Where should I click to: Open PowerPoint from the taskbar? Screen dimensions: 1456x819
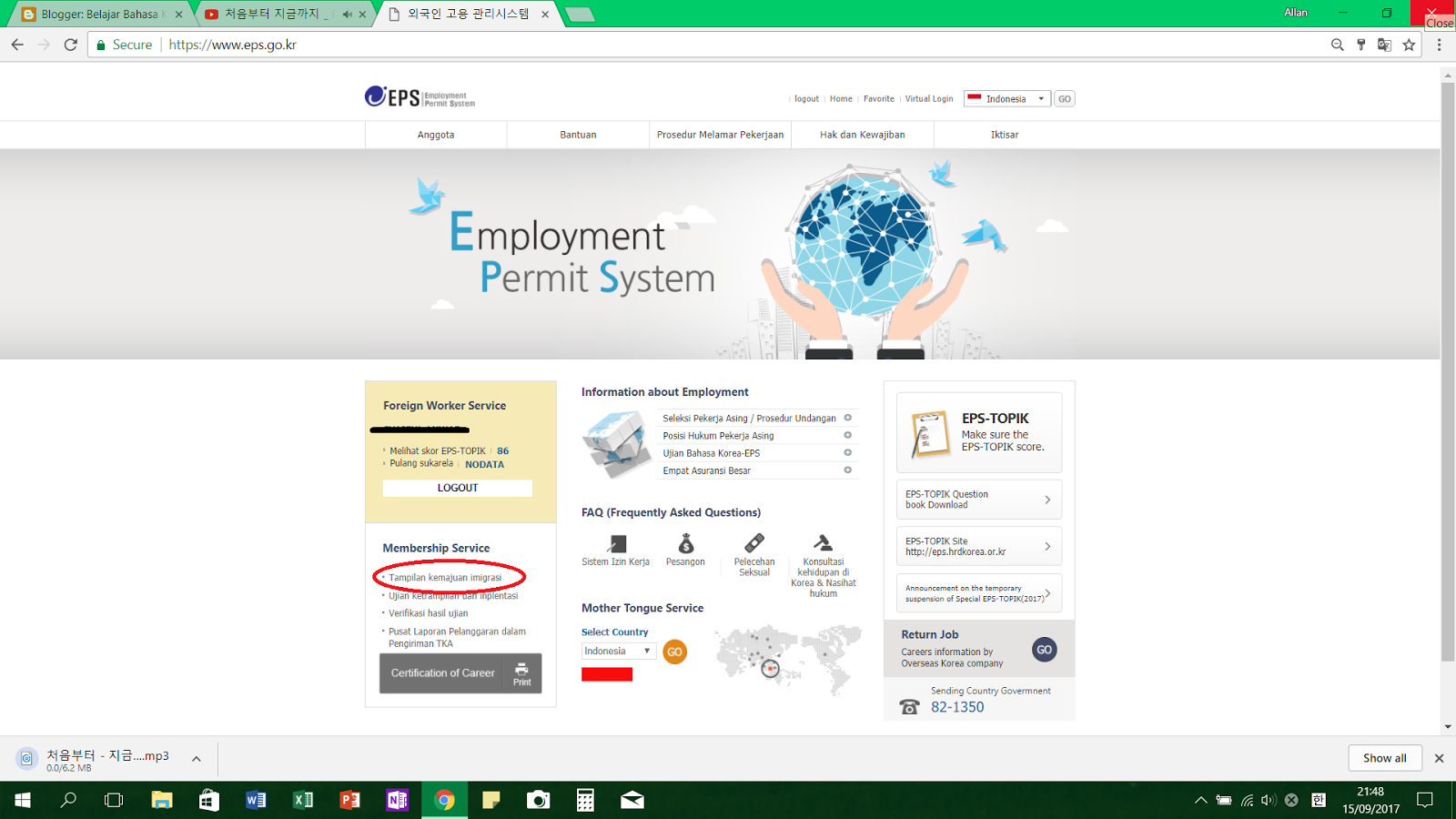click(x=350, y=800)
